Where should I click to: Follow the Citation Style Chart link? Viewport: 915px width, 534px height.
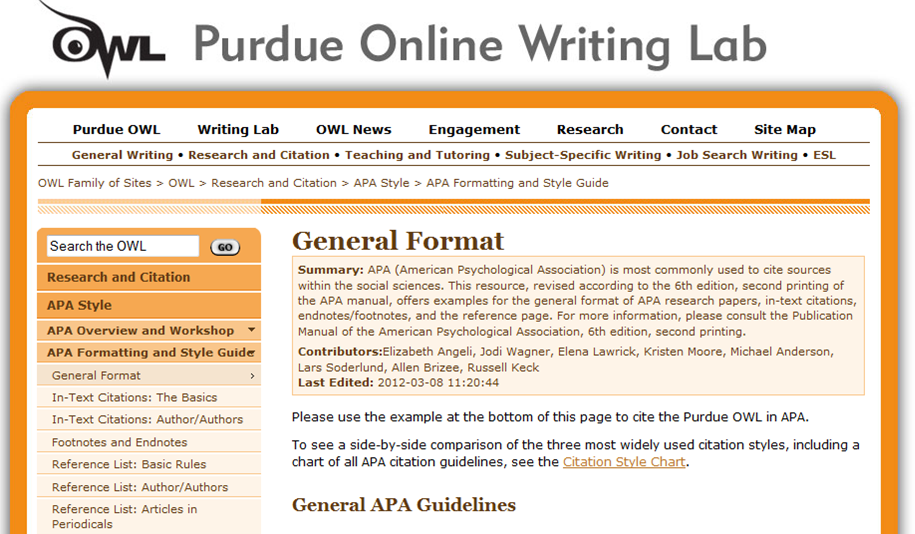click(624, 462)
